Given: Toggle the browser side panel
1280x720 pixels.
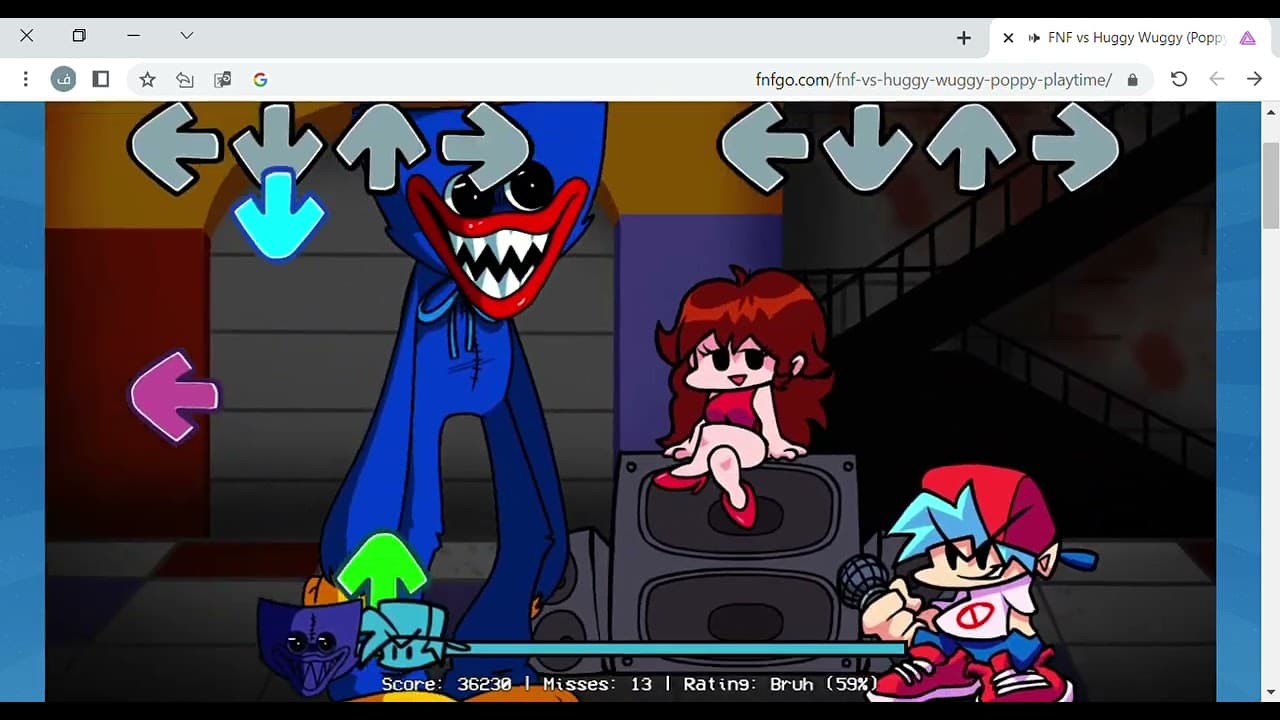Looking at the screenshot, I should point(101,79).
